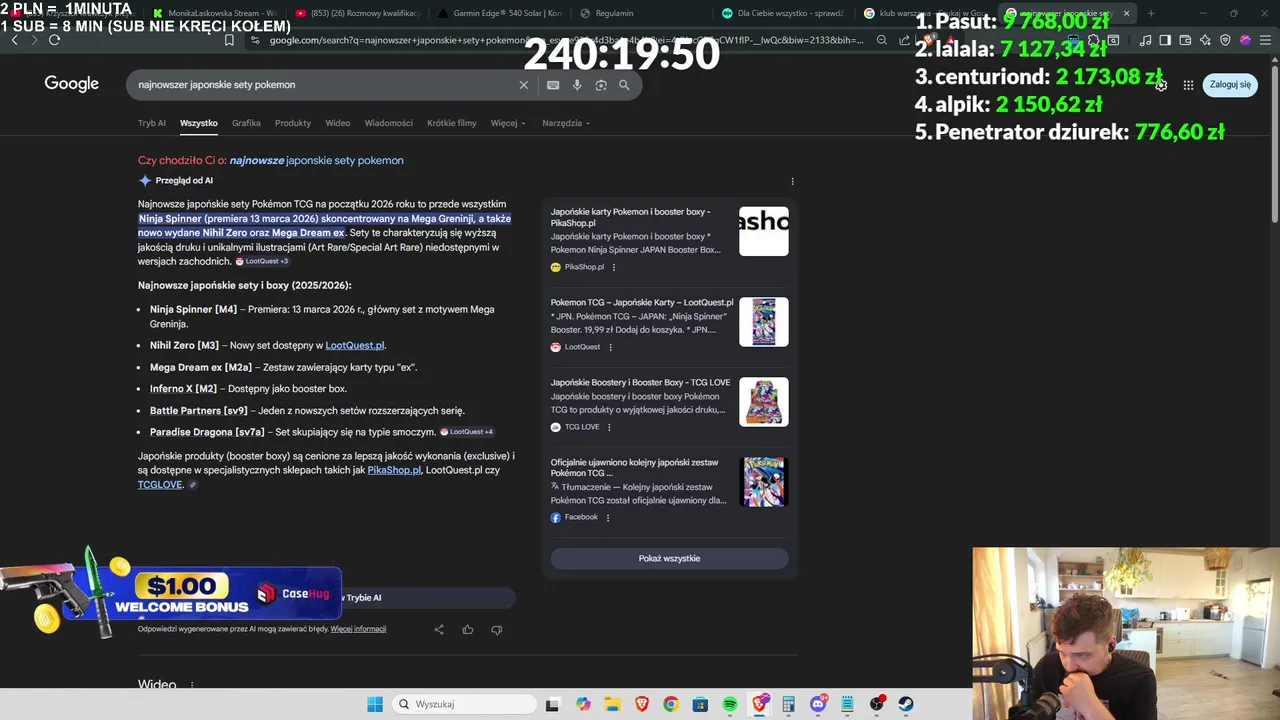Open Microsoft Store from taskbar

(x=700, y=704)
